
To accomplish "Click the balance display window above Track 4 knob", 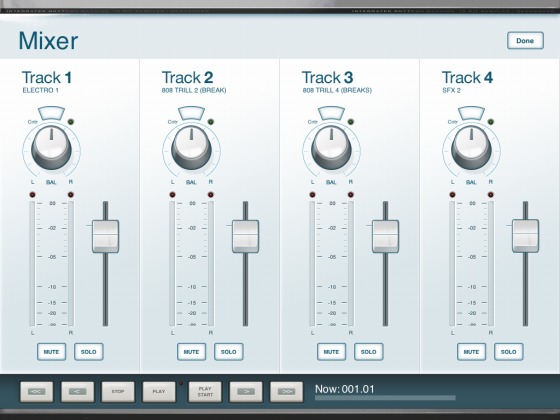I will (x=471, y=113).
